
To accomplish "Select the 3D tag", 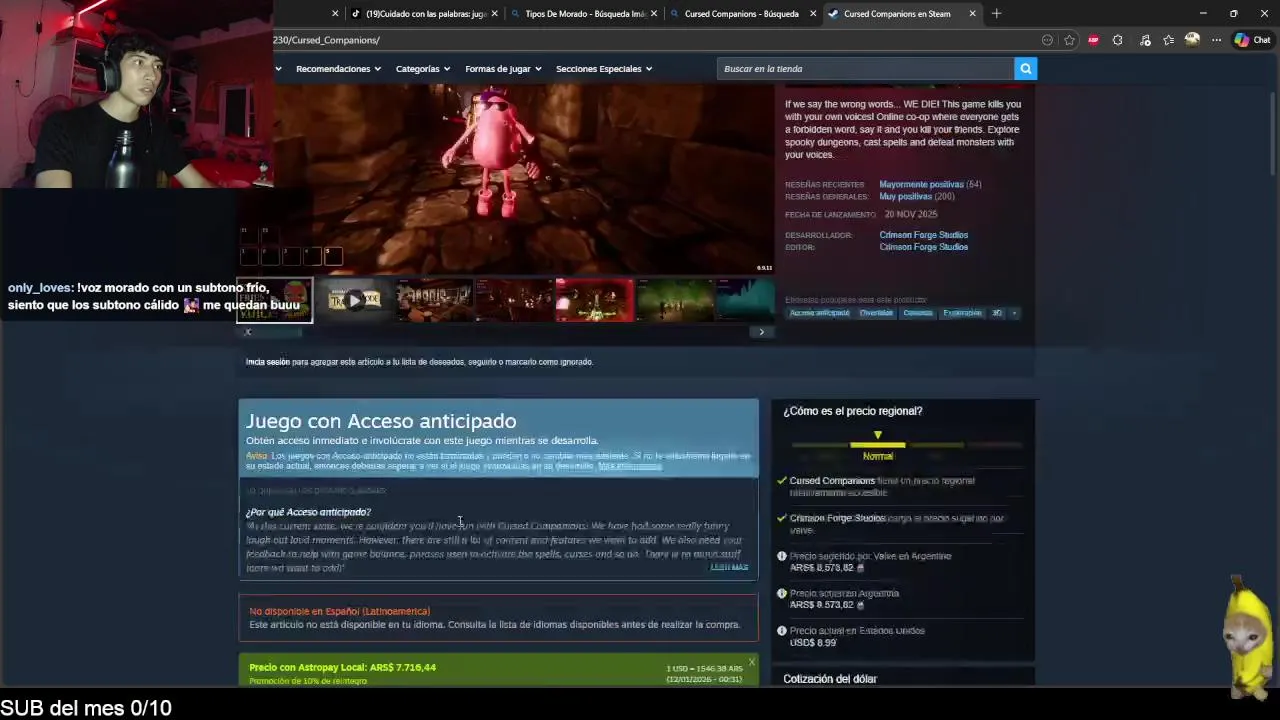I will (x=997, y=313).
